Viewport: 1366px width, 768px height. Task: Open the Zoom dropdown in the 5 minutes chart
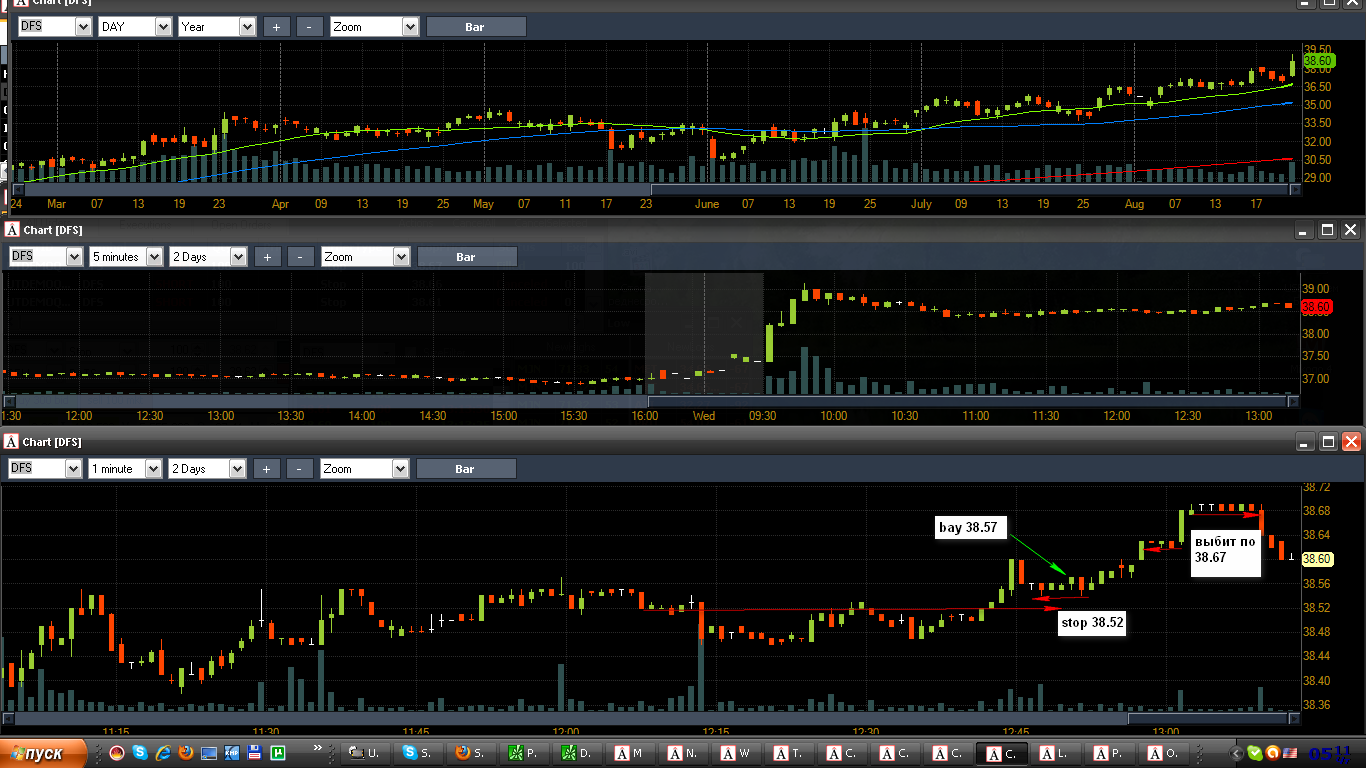[x=366, y=257]
